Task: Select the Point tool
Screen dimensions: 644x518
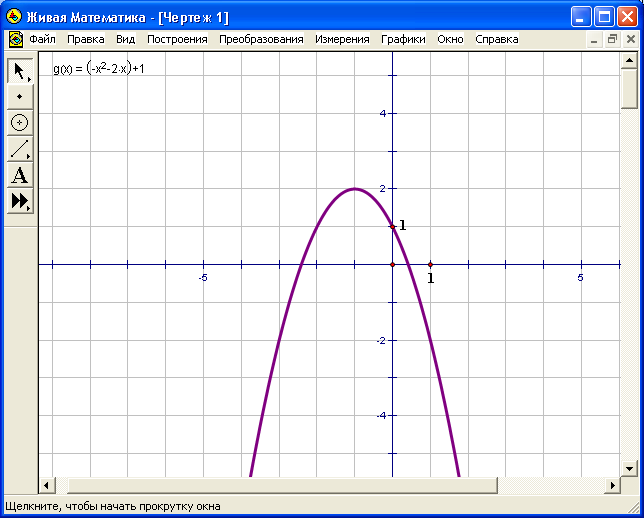Action: pos(20,97)
